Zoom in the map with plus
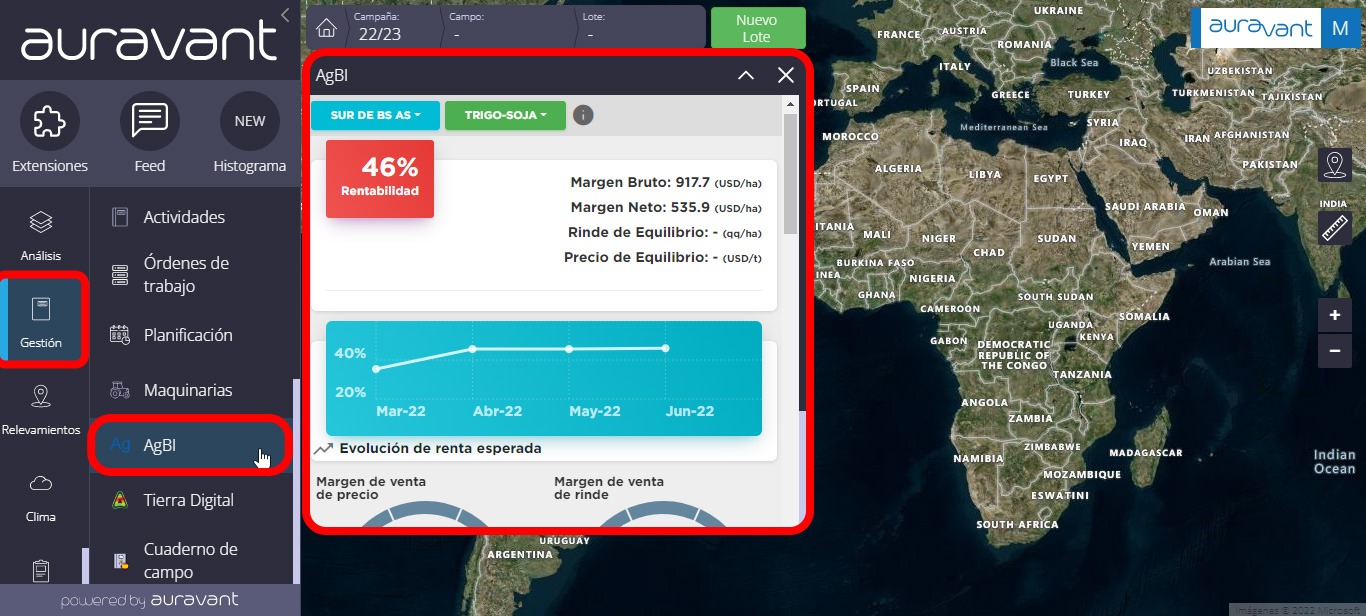Viewport: 1366px width, 616px height. click(1335, 316)
